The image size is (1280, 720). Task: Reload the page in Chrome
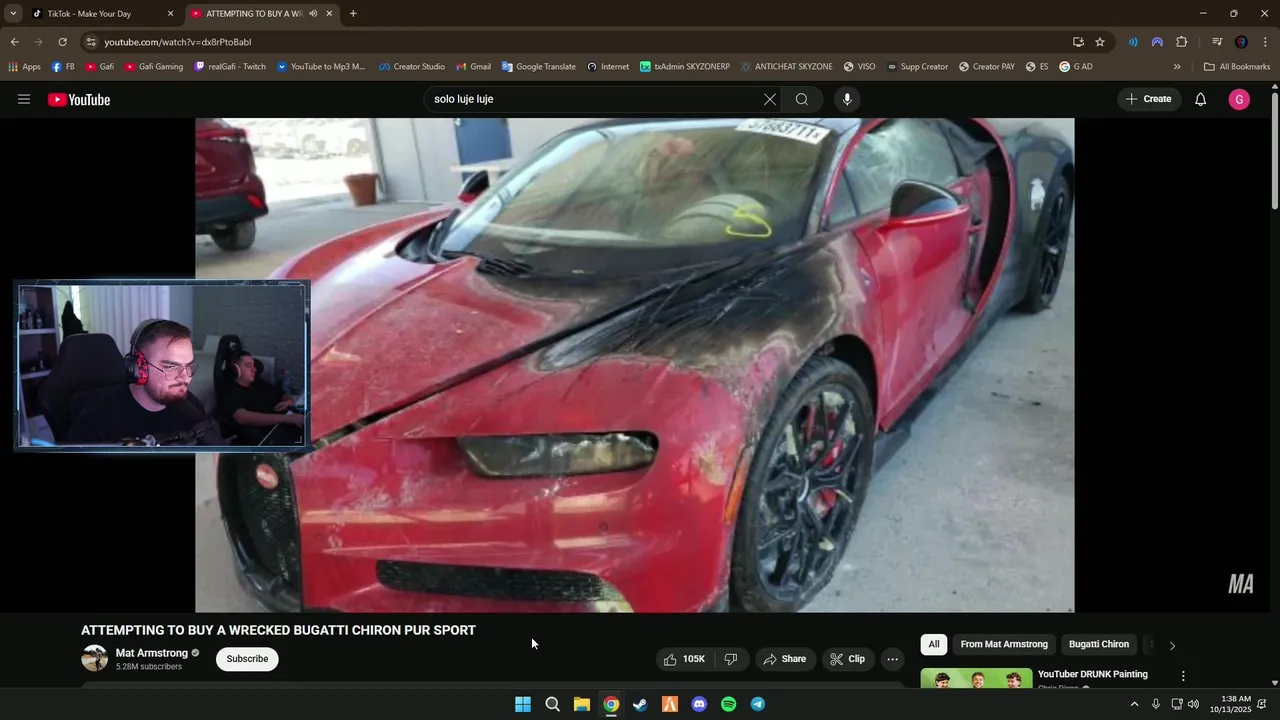[62, 42]
